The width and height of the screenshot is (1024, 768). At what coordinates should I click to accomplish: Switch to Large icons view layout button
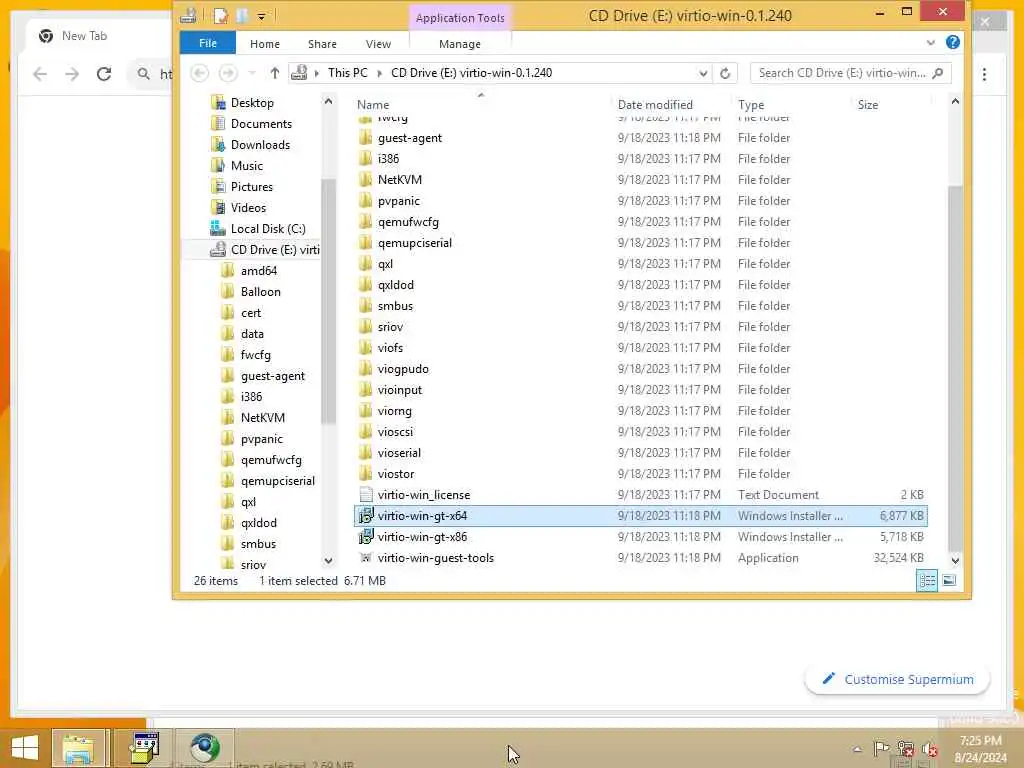tap(949, 580)
